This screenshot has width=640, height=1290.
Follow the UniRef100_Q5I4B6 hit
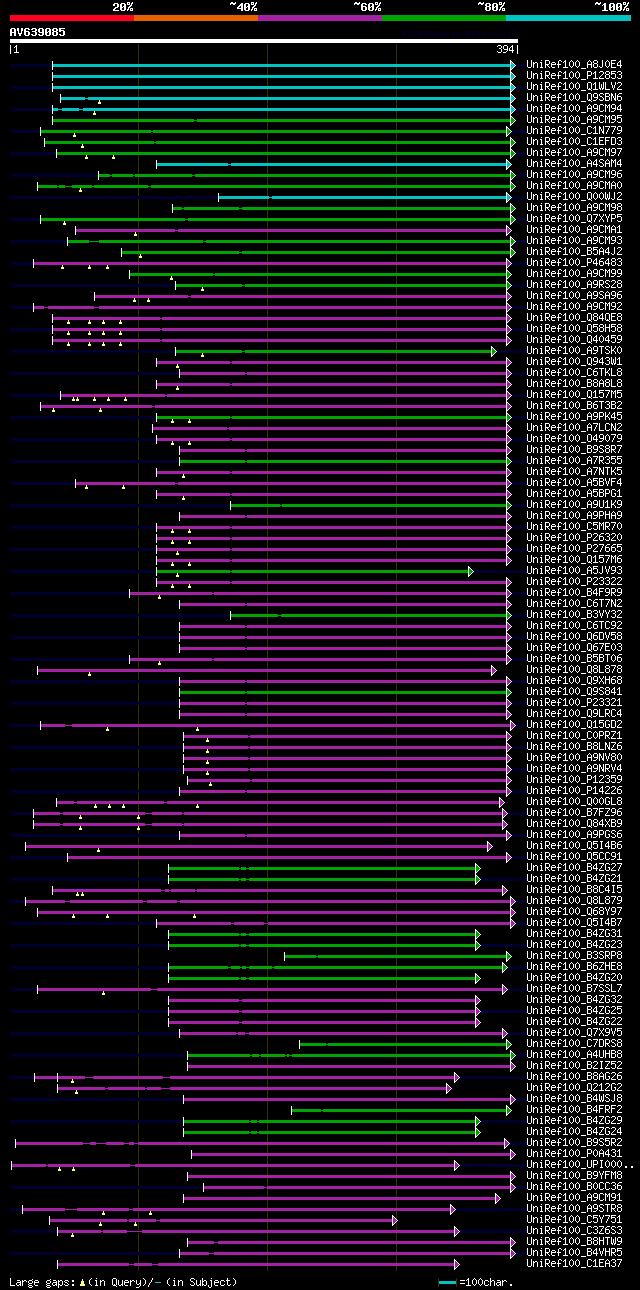click(x=573, y=845)
